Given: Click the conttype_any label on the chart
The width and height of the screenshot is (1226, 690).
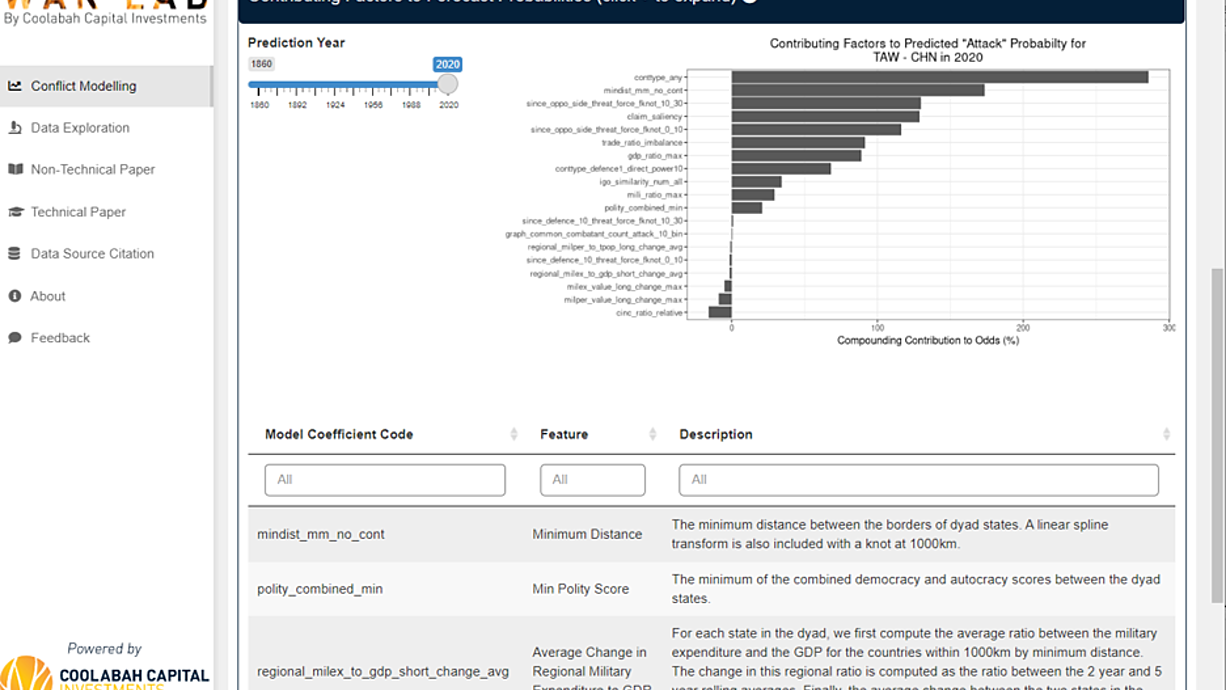Looking at the screenshot, I should tap(658, 77).
